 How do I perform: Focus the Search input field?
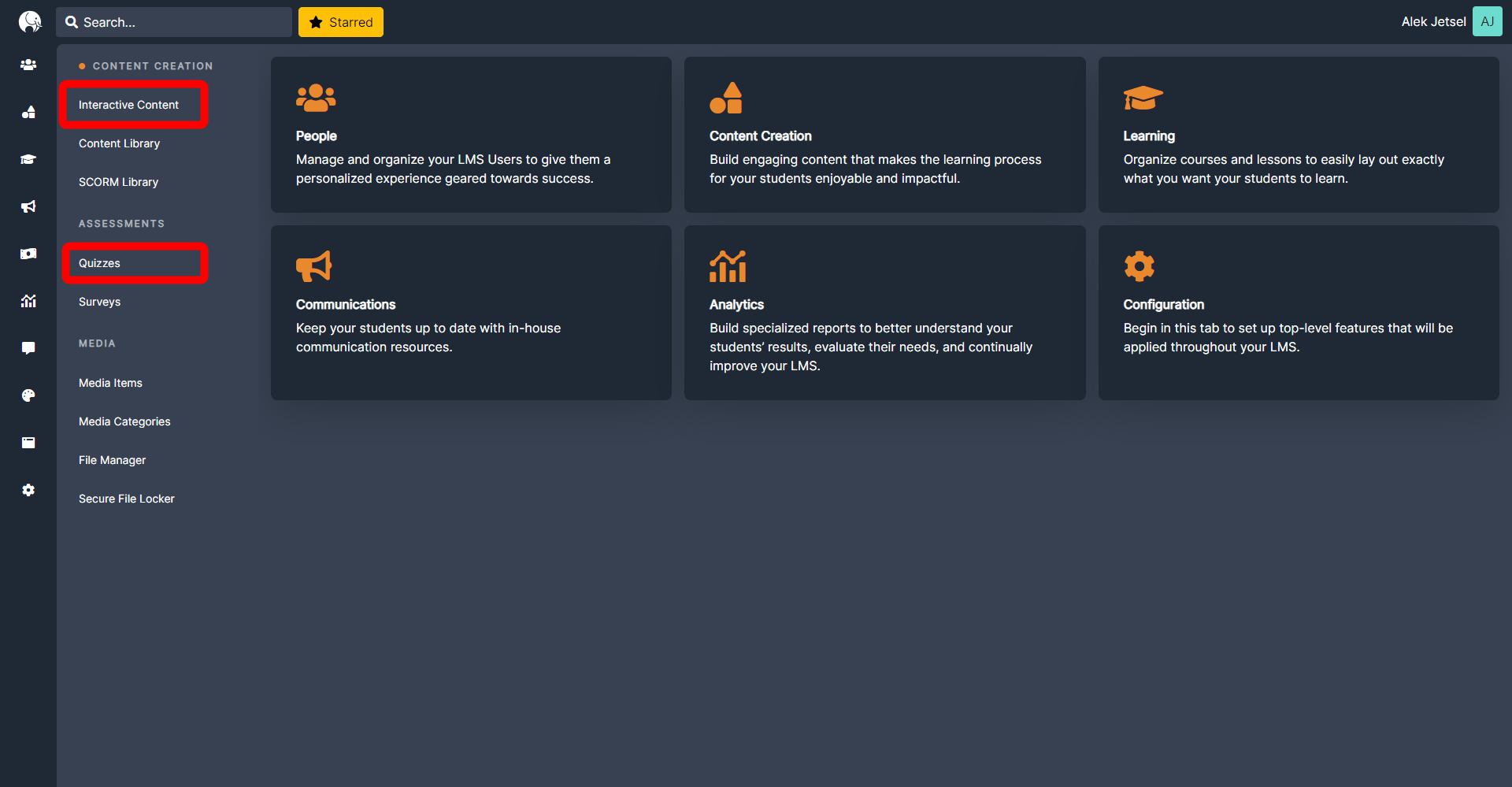174,22
